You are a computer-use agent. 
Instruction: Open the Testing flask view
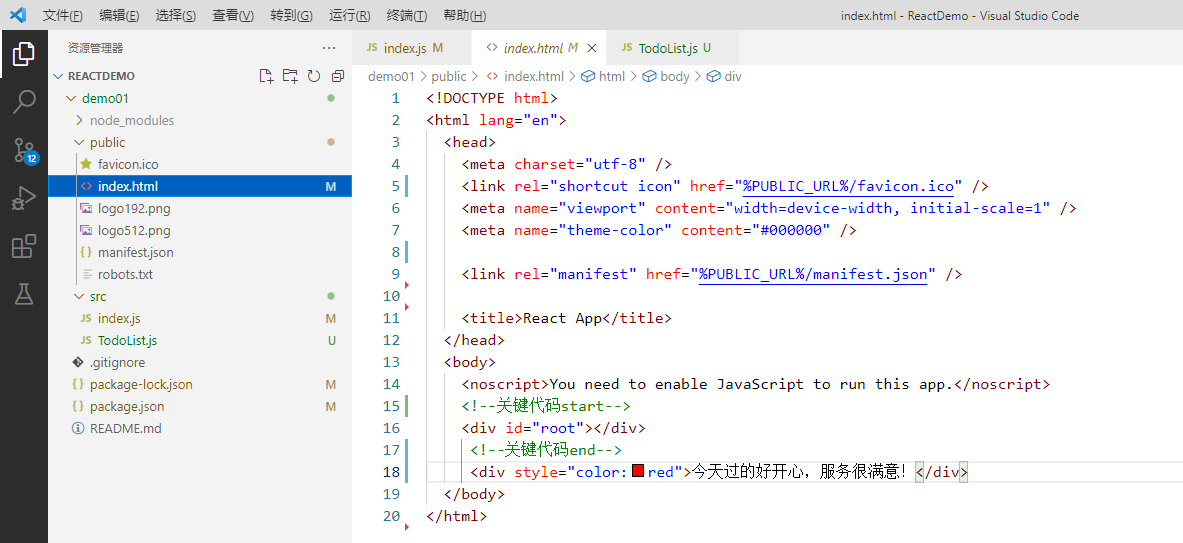point(24,295)
